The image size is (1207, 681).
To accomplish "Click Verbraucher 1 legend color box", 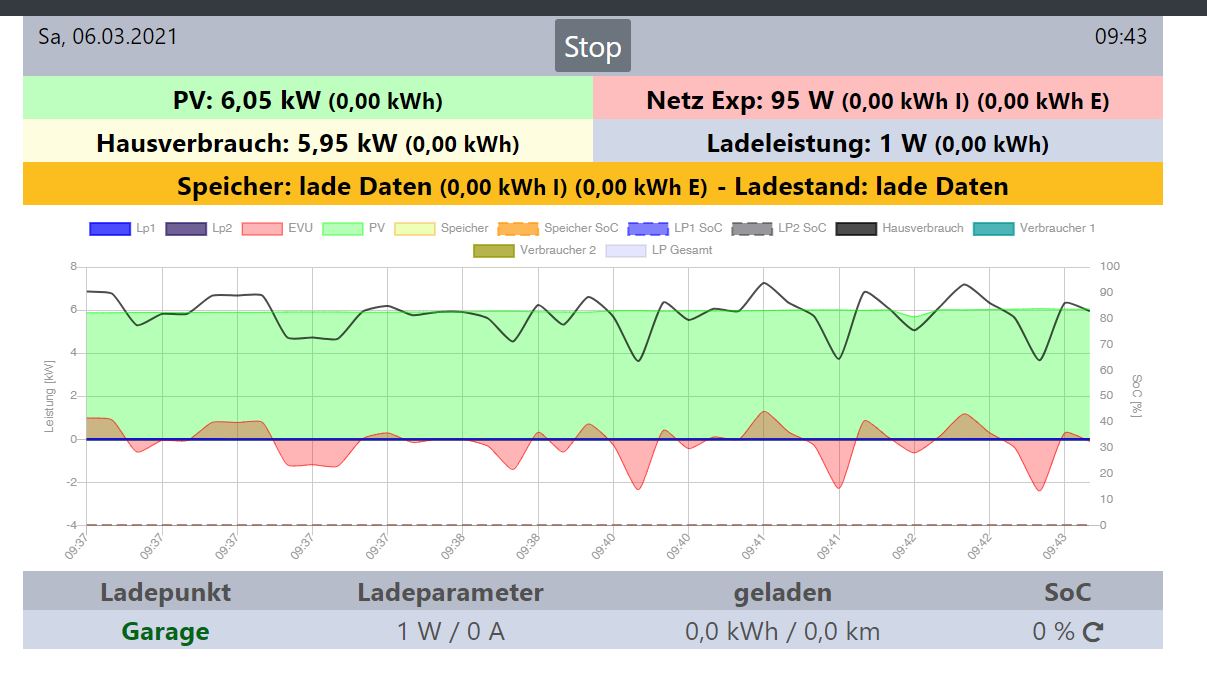I will (995, 228).
